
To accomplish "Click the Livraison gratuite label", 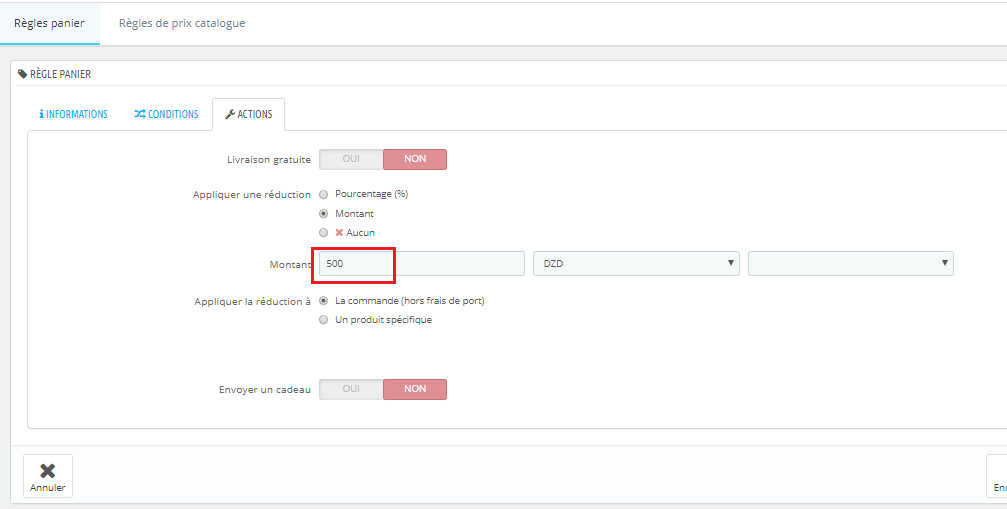I will click(269, 160).
